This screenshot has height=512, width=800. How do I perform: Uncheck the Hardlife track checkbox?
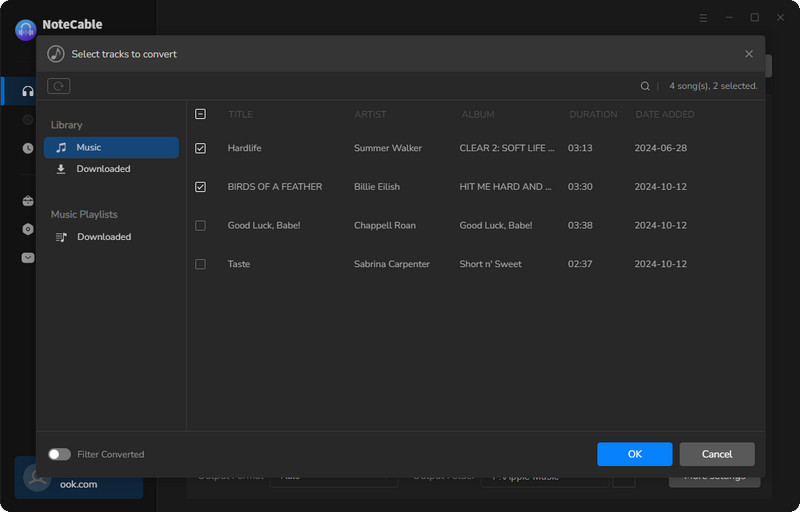[x=201, y=148]
